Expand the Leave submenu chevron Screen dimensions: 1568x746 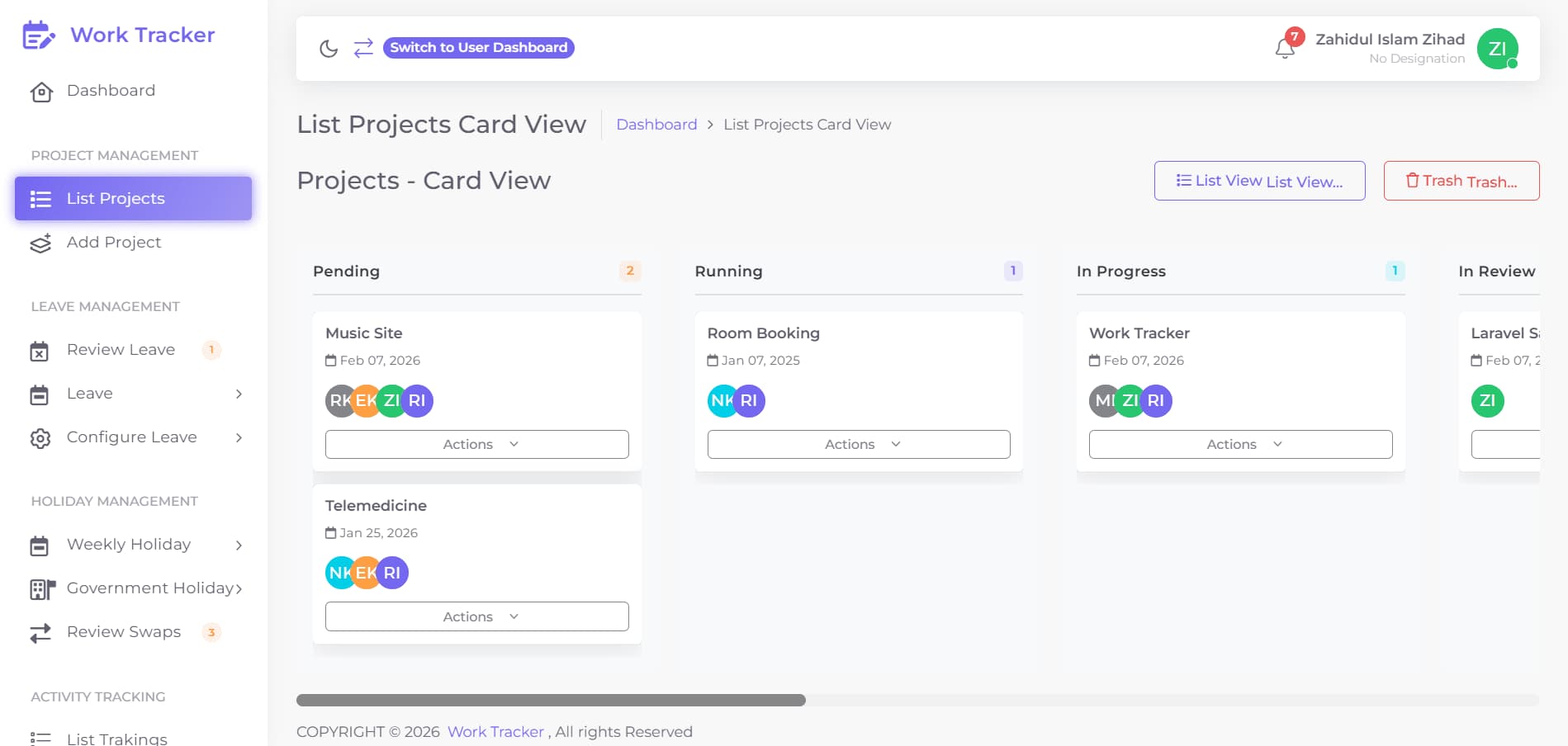pos(239,394)
